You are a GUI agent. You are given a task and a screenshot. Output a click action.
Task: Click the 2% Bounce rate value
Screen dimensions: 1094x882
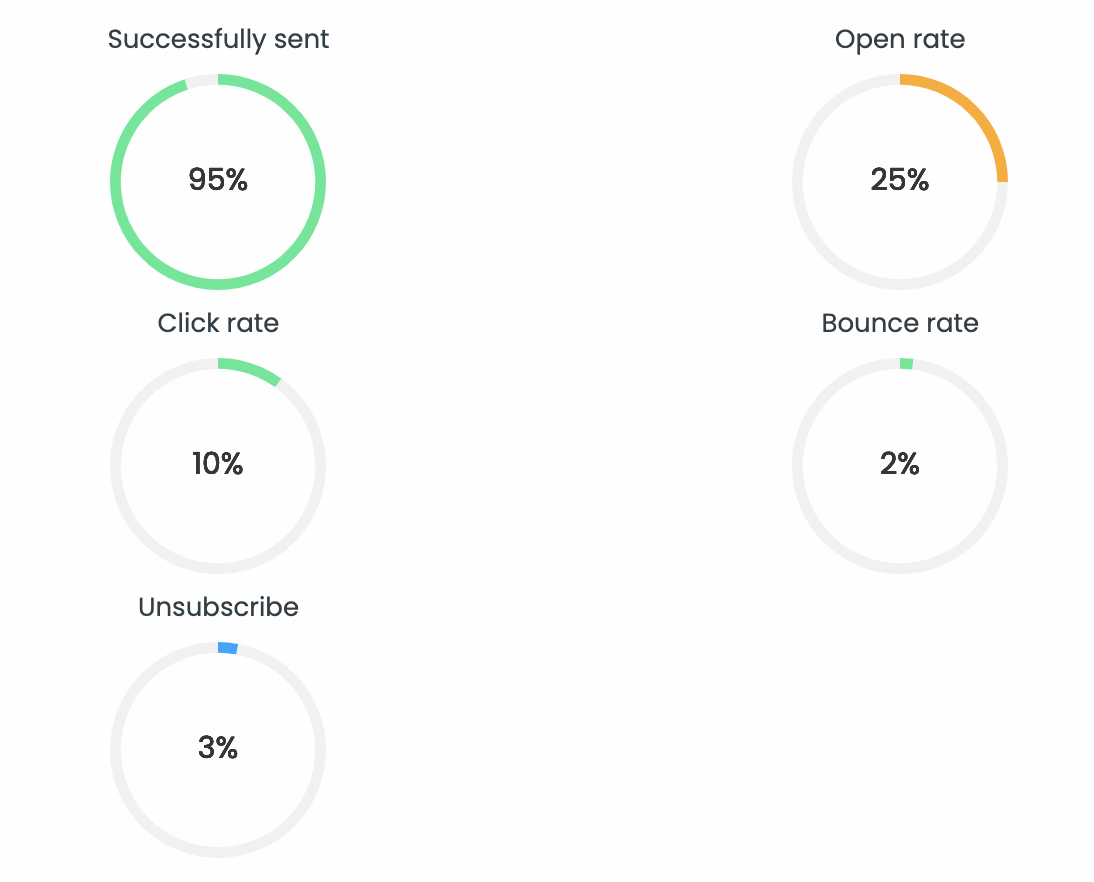899,464
